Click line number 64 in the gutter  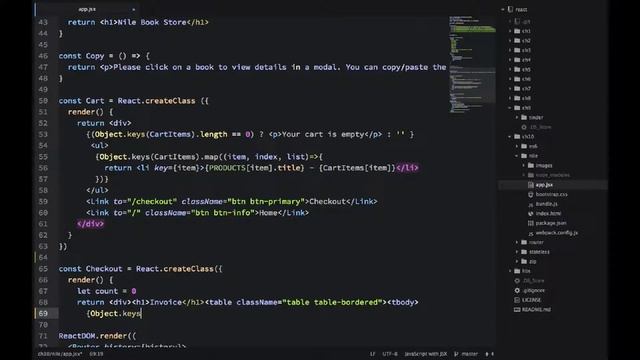click(43, 257)
